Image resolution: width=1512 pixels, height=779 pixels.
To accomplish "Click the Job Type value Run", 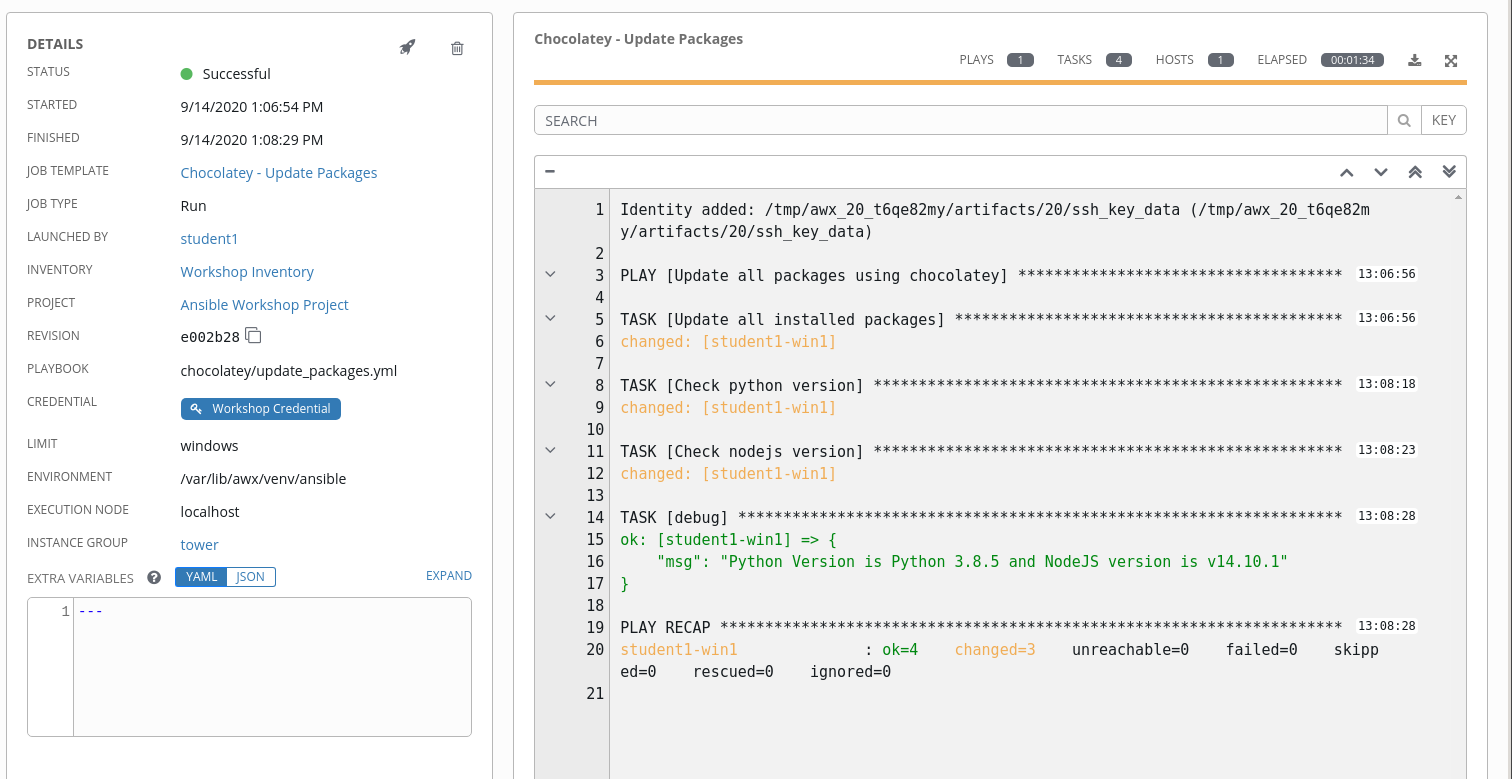I will (x=193, y=206).
